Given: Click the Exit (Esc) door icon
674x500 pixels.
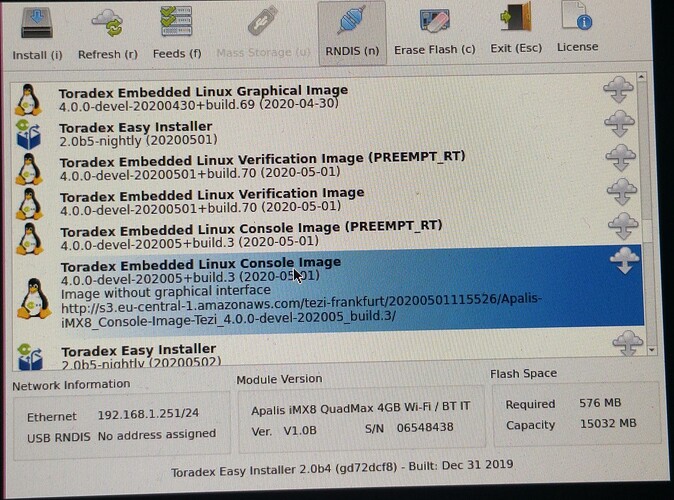Looking at the screenshot, I should [x=515, y=18].
